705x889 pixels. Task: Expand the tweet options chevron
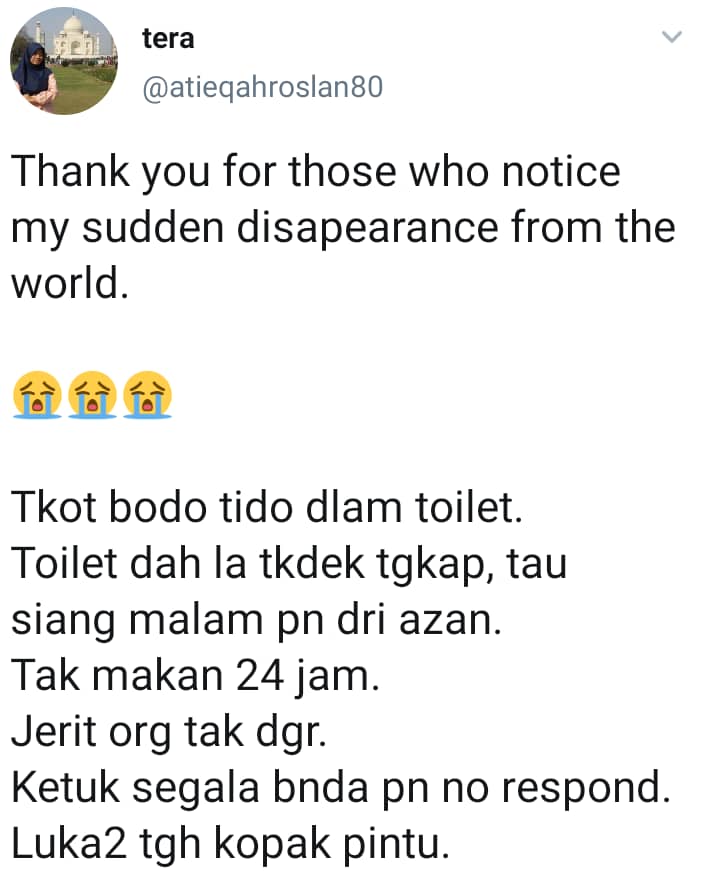[x=672, y=37]
